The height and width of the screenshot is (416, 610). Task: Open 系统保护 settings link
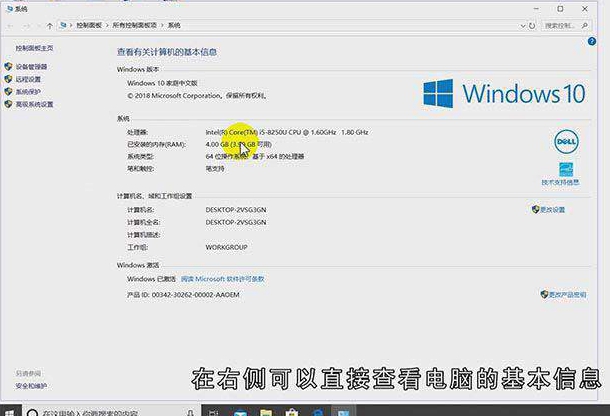click(x=28, y=92)
